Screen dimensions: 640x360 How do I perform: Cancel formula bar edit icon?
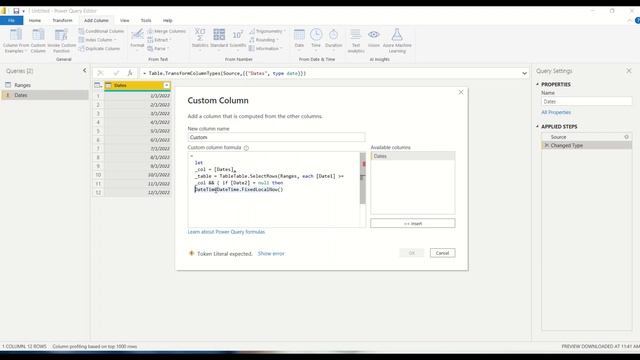point(100,73)
